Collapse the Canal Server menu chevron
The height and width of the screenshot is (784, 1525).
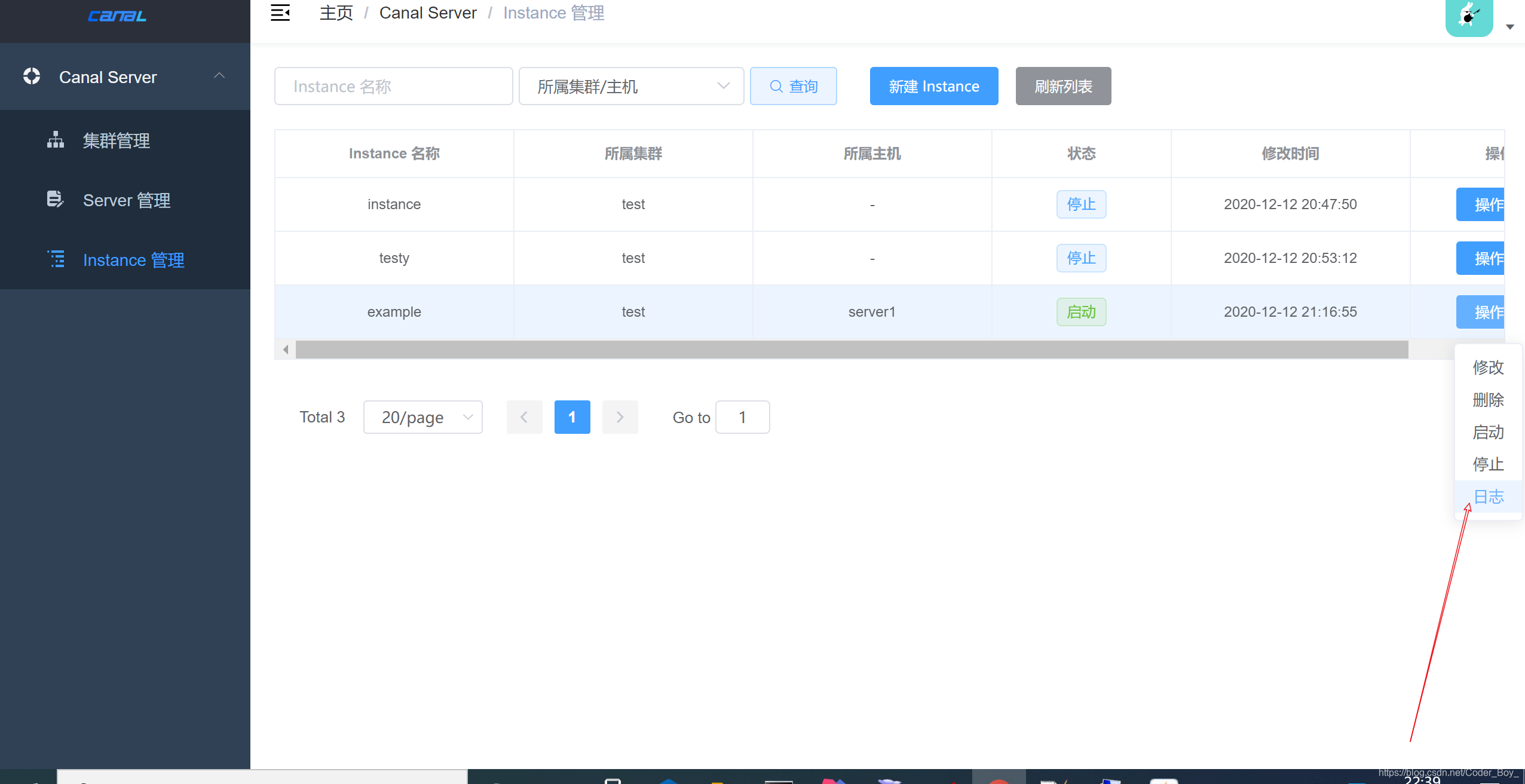pyautogui.click(x=219, y=75)
